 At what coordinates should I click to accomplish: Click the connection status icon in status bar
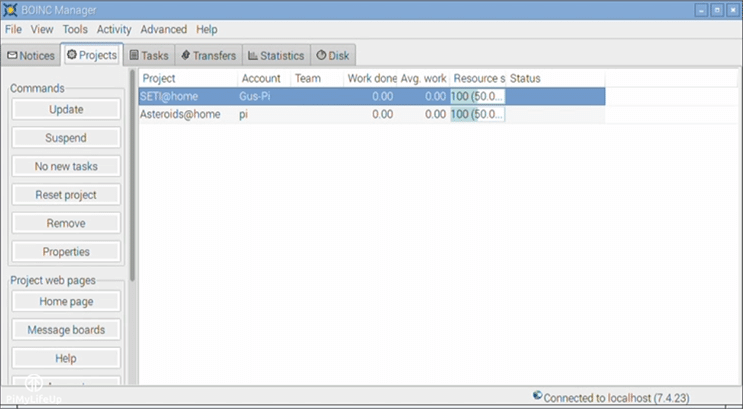(537, 395)
